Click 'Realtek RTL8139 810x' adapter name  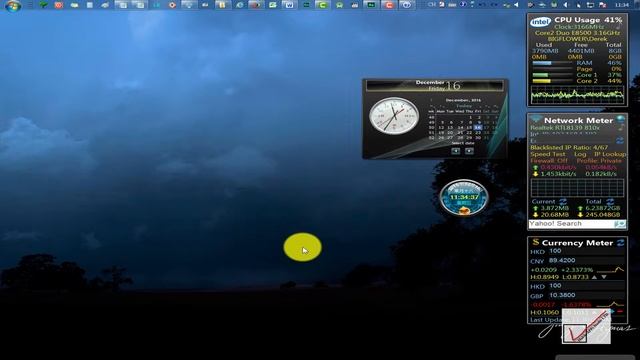(565, 128)
